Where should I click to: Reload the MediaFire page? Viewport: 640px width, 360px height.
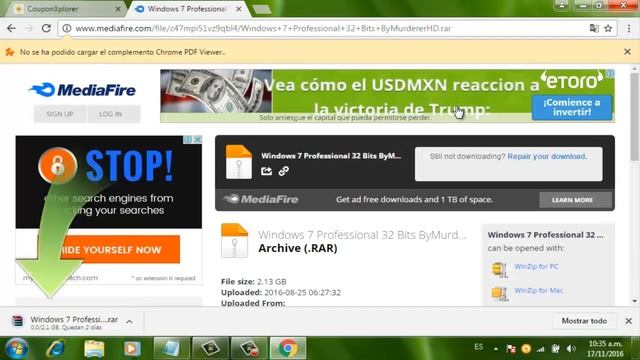pos(46,28)
